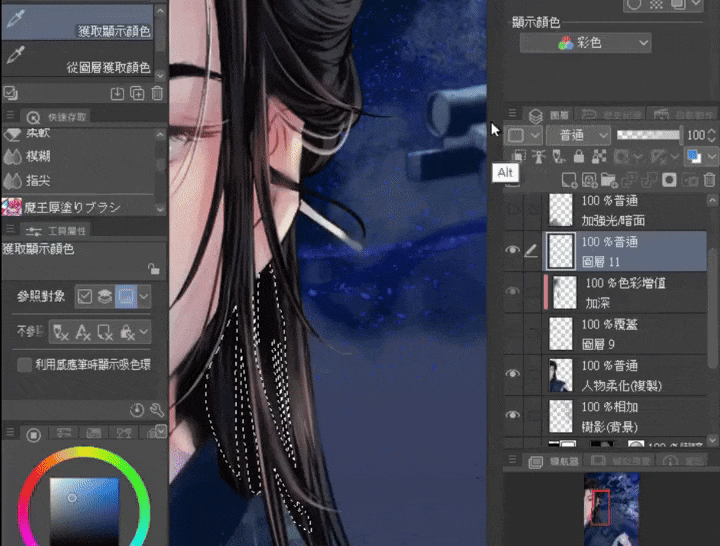
Task: Reset tool property to initial settings
Action: (137, 410)
